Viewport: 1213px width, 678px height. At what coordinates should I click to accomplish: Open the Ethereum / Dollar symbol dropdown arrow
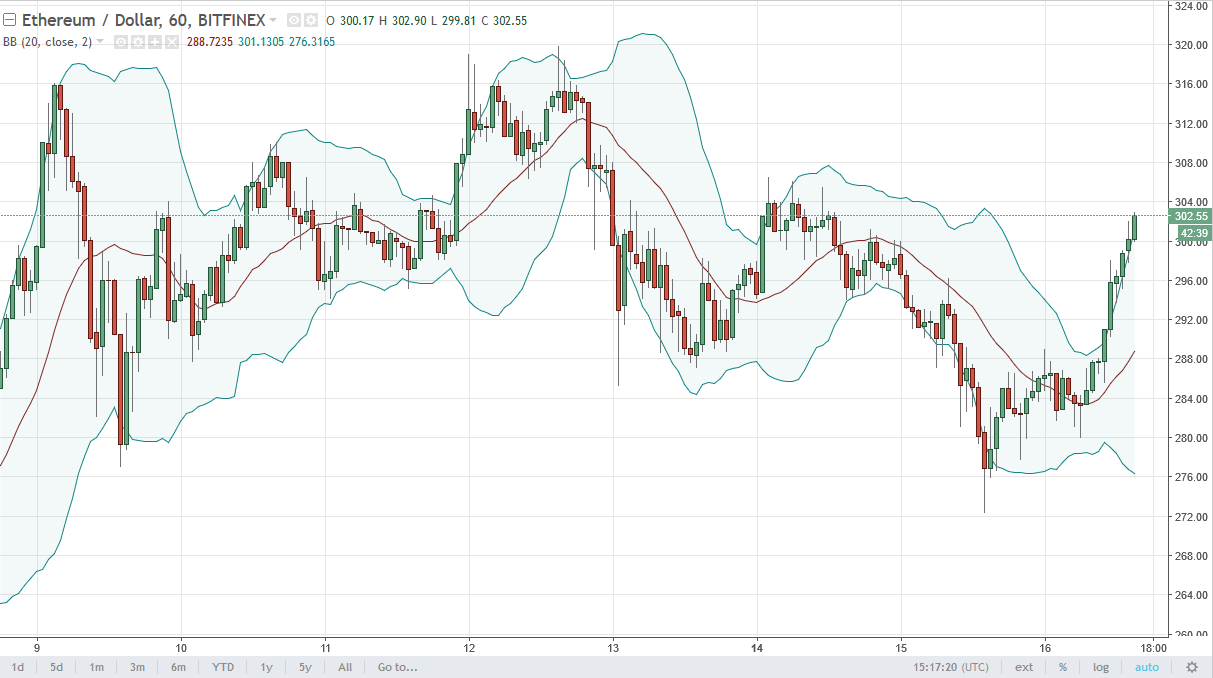273,20
